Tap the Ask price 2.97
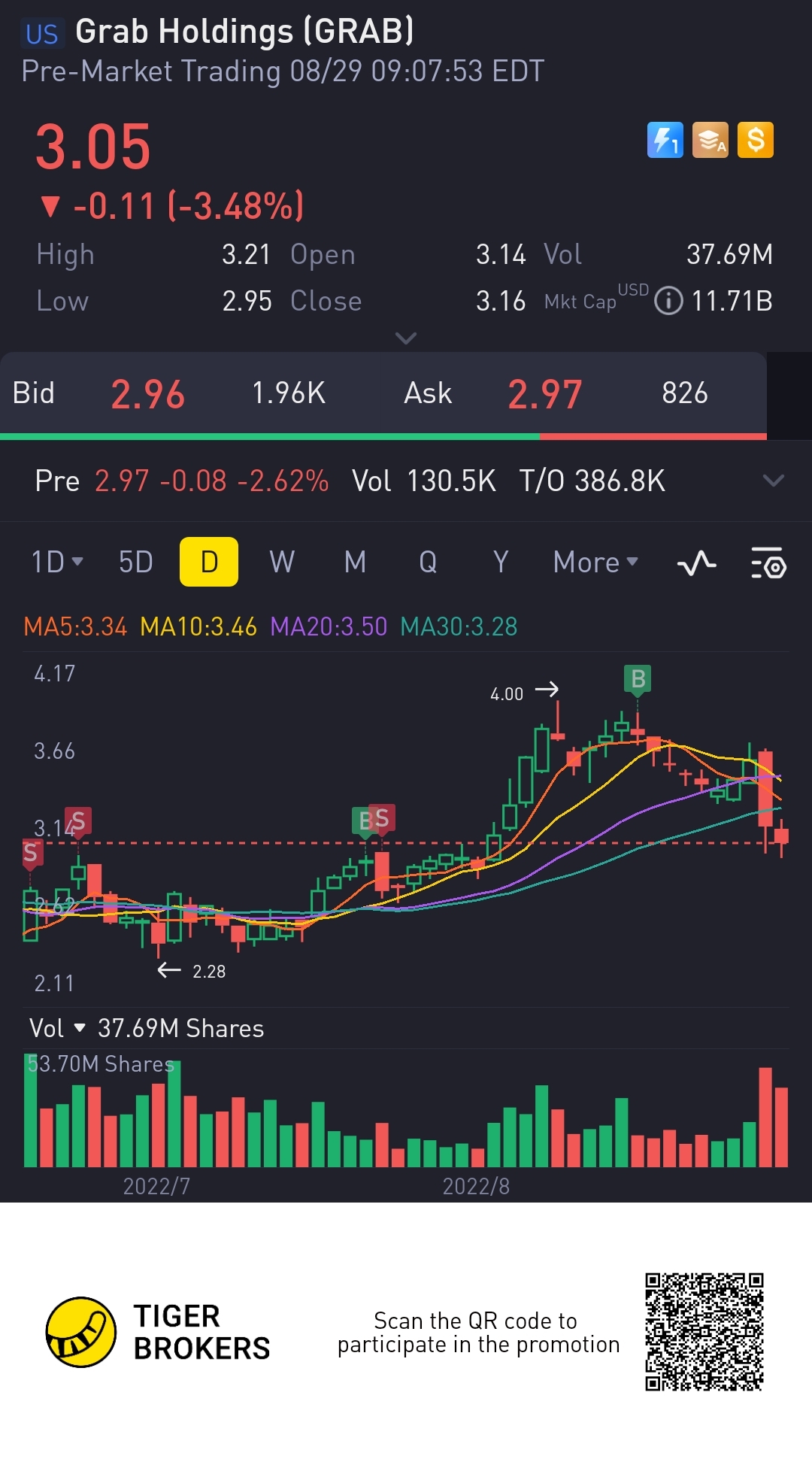812x1462 pixels. click(x=544, y=394)
